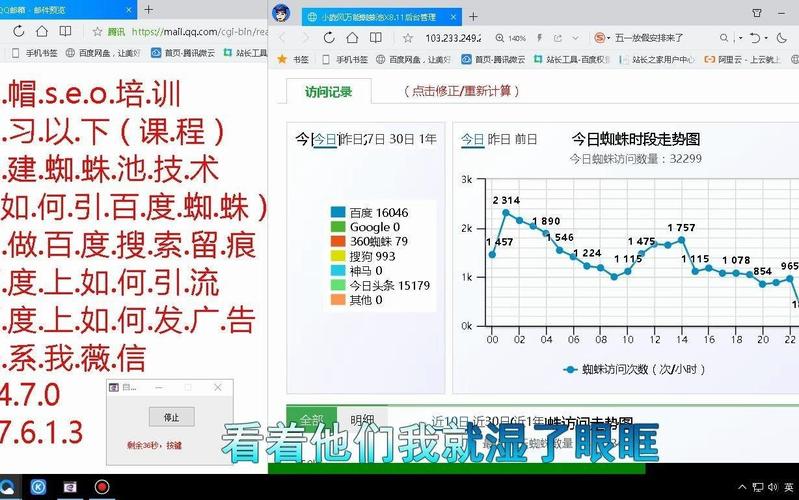Click the 2 314 peak data point
Image resolution: width=799 pixels, height=500 pixels.
[505, 212]
